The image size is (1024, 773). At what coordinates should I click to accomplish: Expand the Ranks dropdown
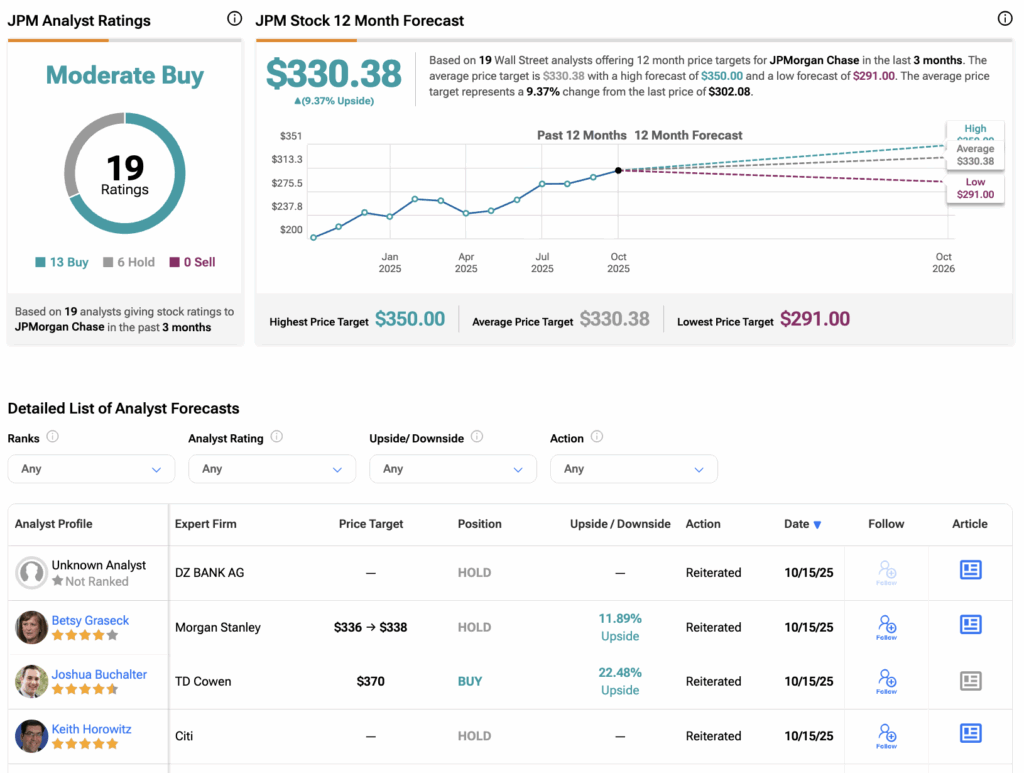(x=91, y=469)
